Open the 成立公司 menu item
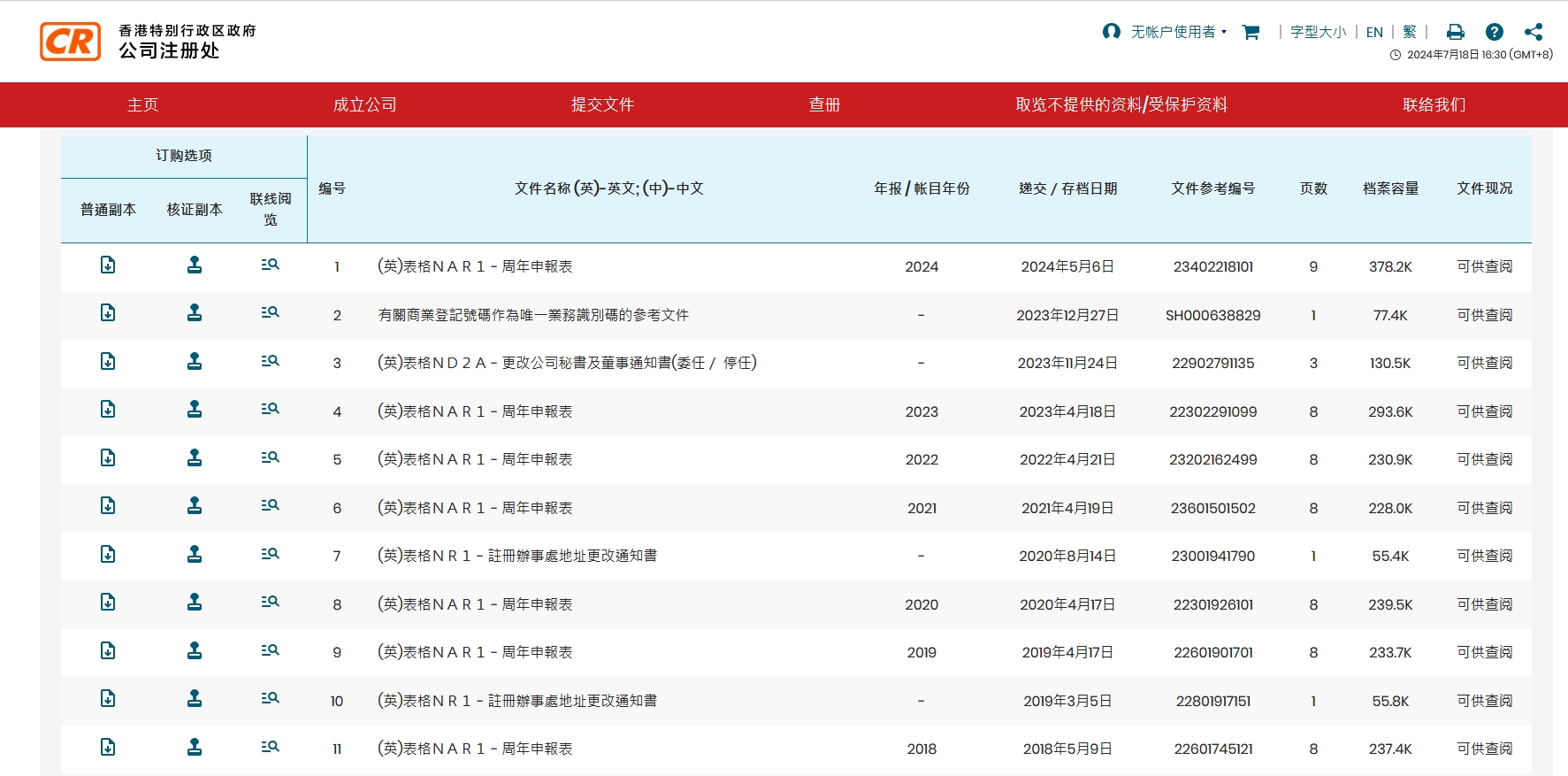This screenshot has width=1568, height=776. point(364,105)
